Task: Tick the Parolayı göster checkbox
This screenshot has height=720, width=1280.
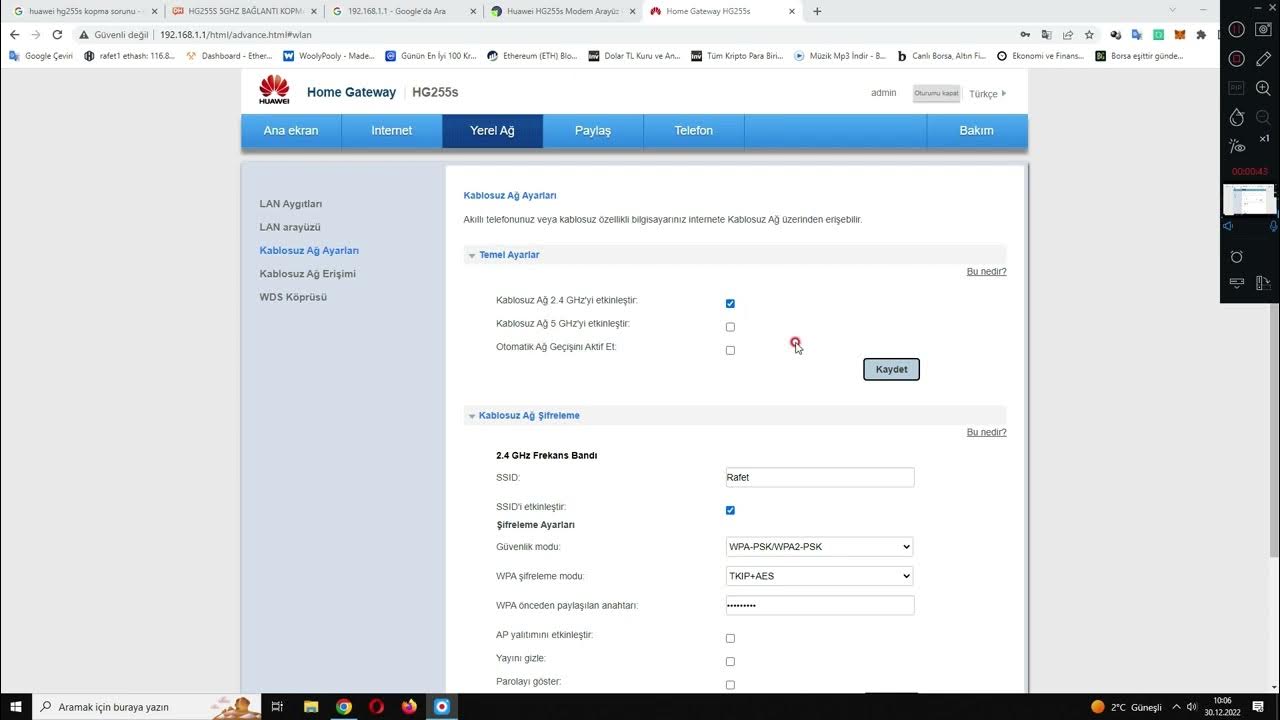Action: pos(730,685)
